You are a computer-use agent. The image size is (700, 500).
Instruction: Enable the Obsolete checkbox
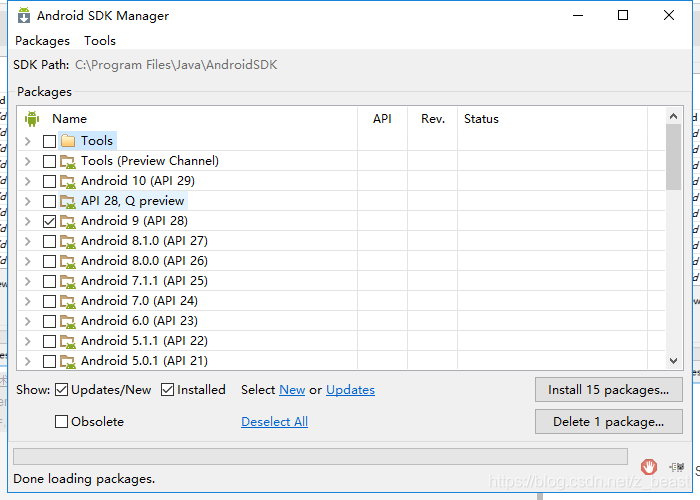tap(61, 421)
